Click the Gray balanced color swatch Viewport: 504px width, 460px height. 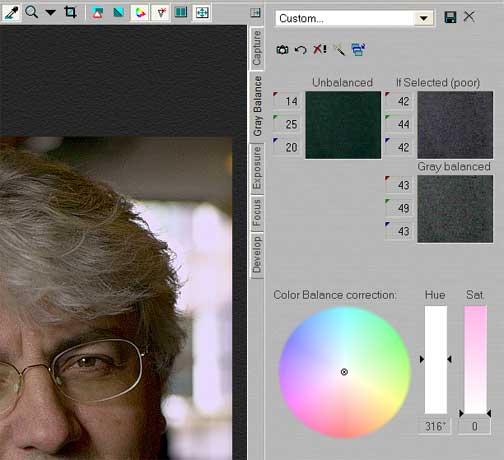pyautogui.click(x=455, y=209)
